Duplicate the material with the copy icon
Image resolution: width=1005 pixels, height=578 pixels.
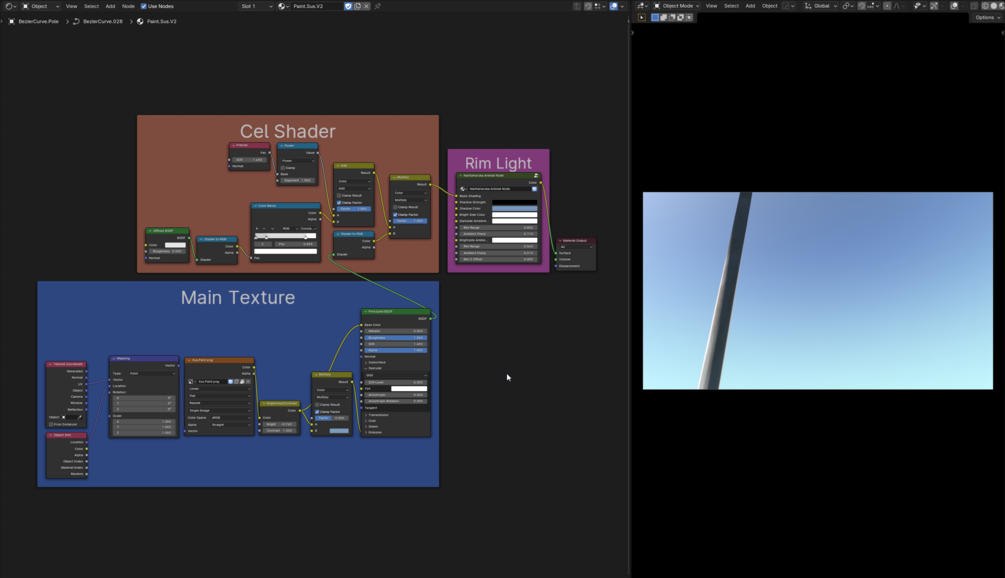[357, 6]
